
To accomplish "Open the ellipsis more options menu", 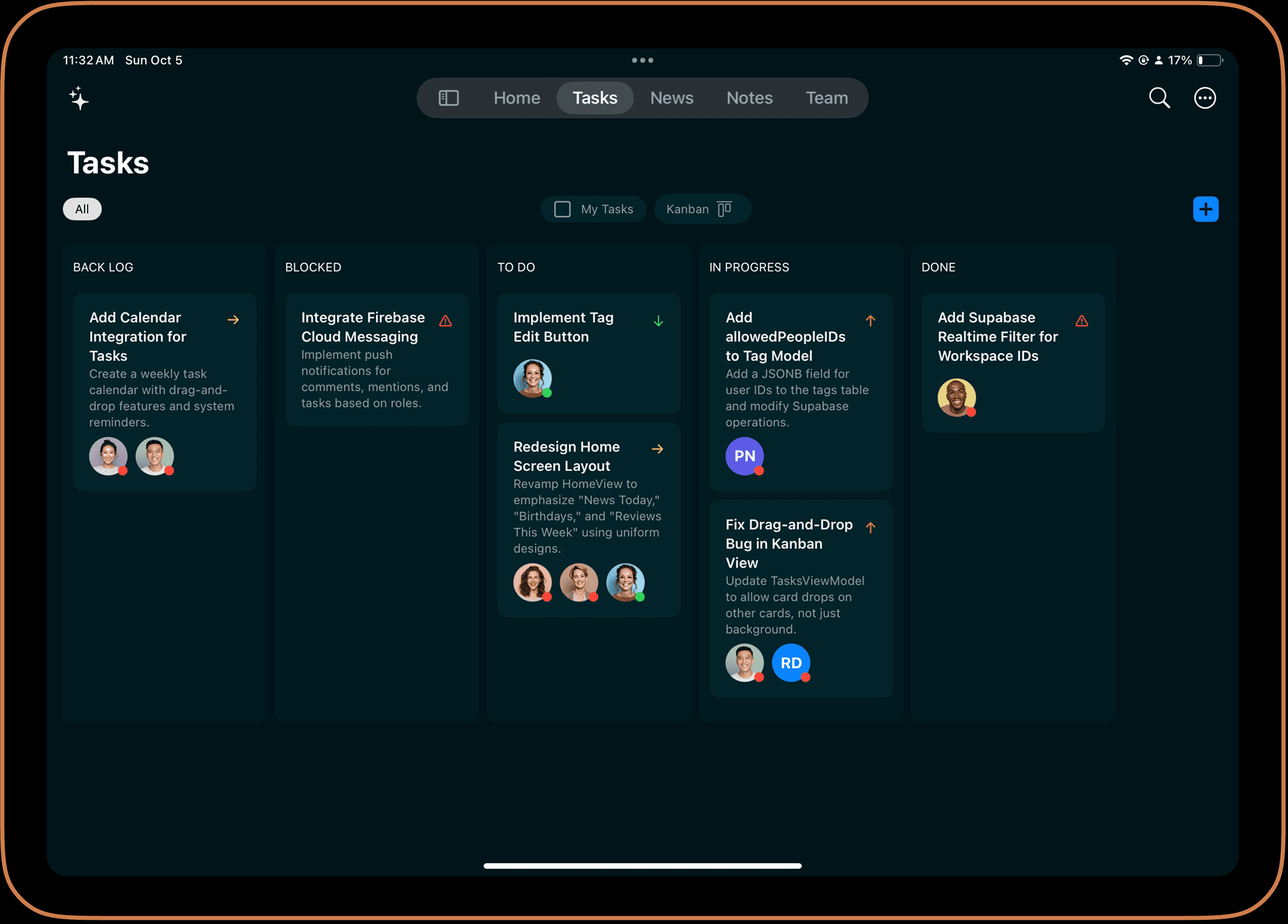I will click(x=1204, y=98).
